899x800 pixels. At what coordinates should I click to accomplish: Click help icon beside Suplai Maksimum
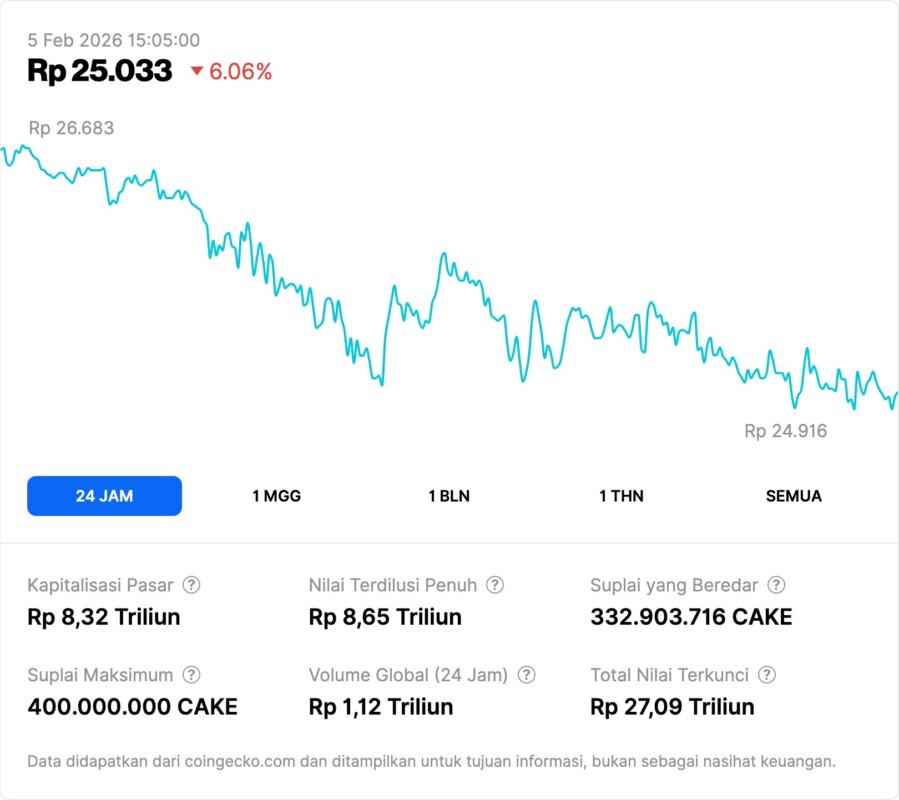pos(191,675)
